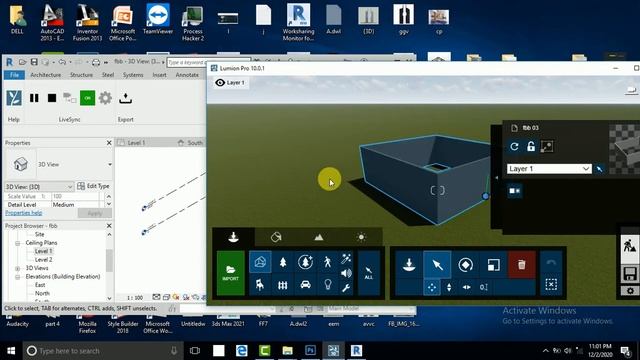Switch to the Architecture ribbon tab
Image resolution: width=640 pixels, height=360 pixels.
(x=46, y=75)
